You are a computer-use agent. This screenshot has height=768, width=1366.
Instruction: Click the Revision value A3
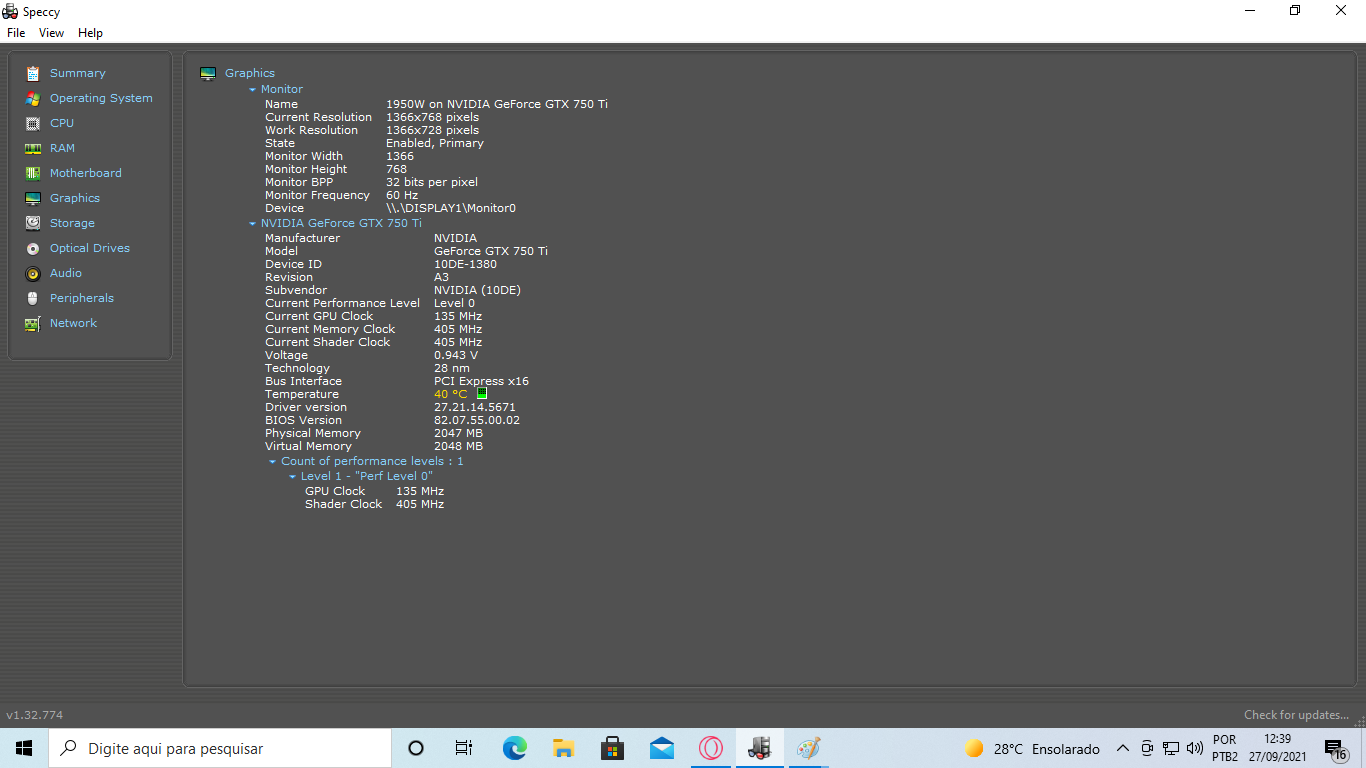tap(442, 277)
